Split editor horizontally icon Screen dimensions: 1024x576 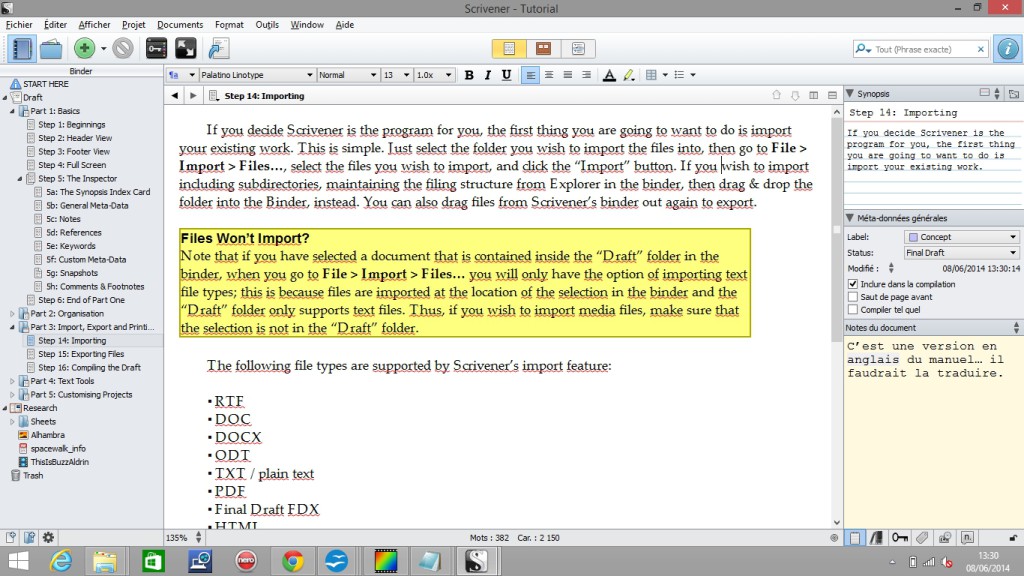(832, 95)
